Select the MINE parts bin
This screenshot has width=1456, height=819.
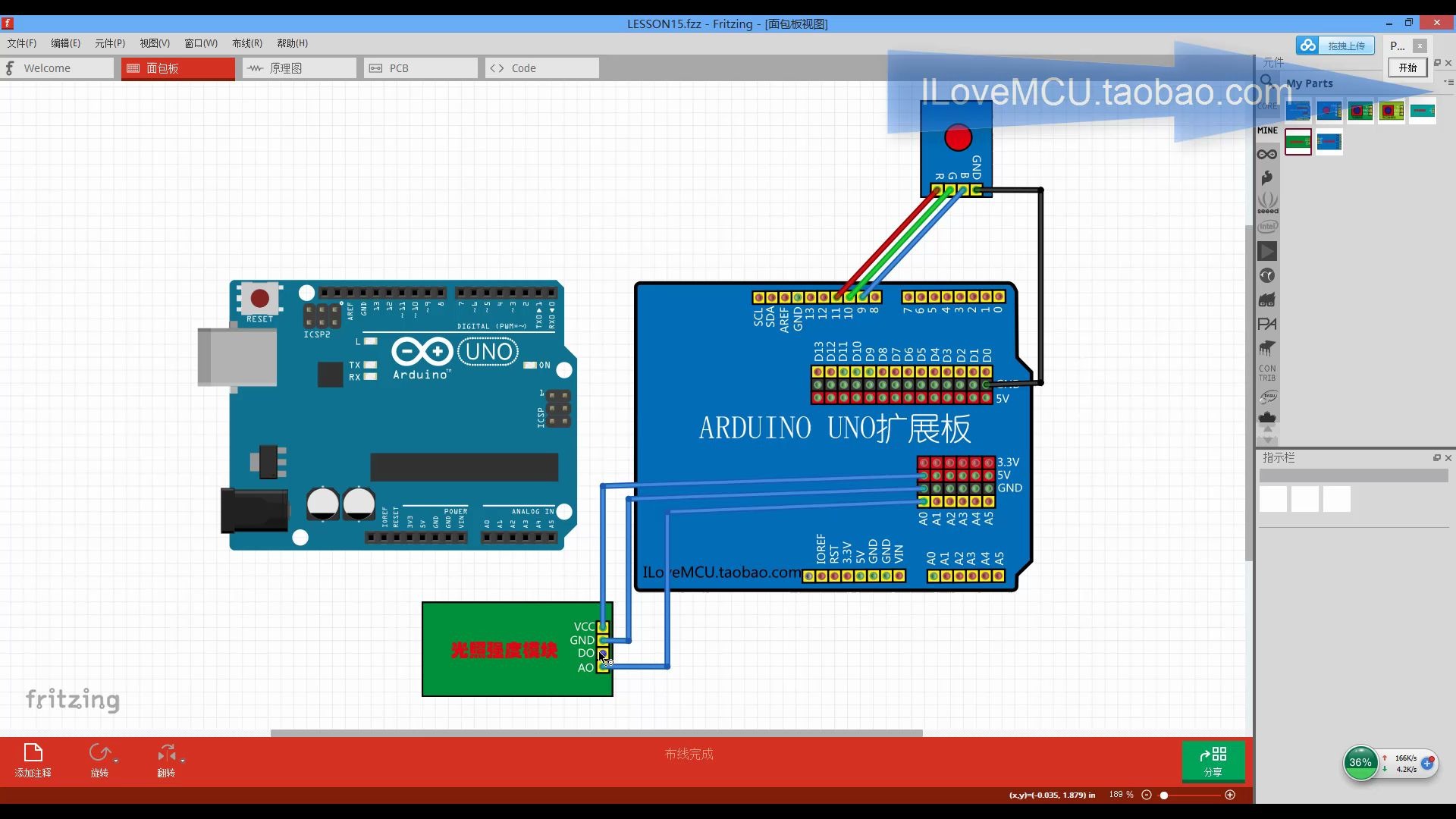(1267, 130)
